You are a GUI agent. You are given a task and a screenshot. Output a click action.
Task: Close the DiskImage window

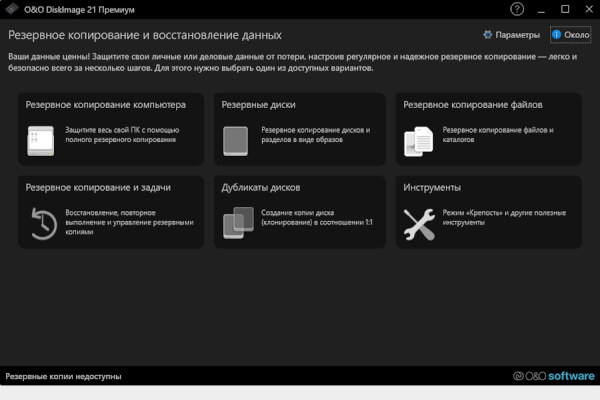click(589, 9)
